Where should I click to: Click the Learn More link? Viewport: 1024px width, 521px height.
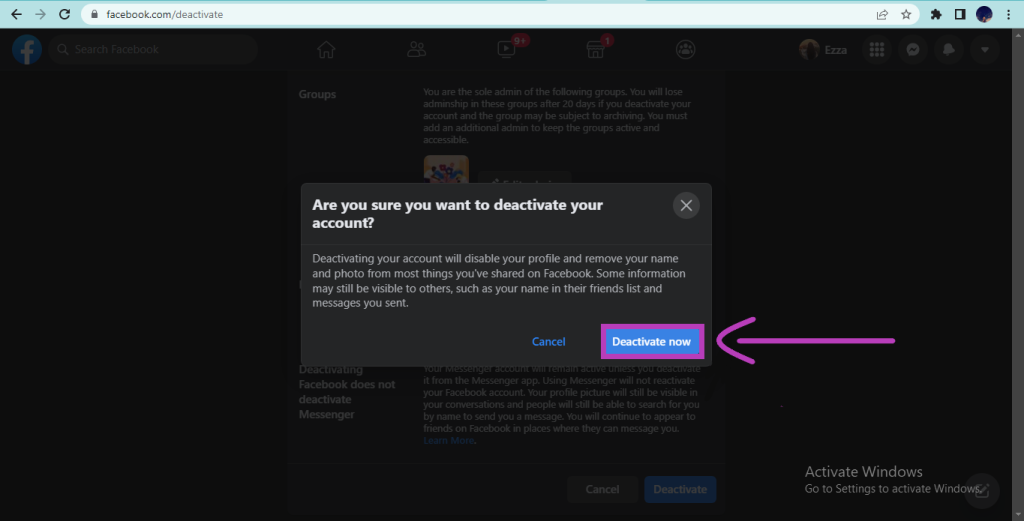449,441
